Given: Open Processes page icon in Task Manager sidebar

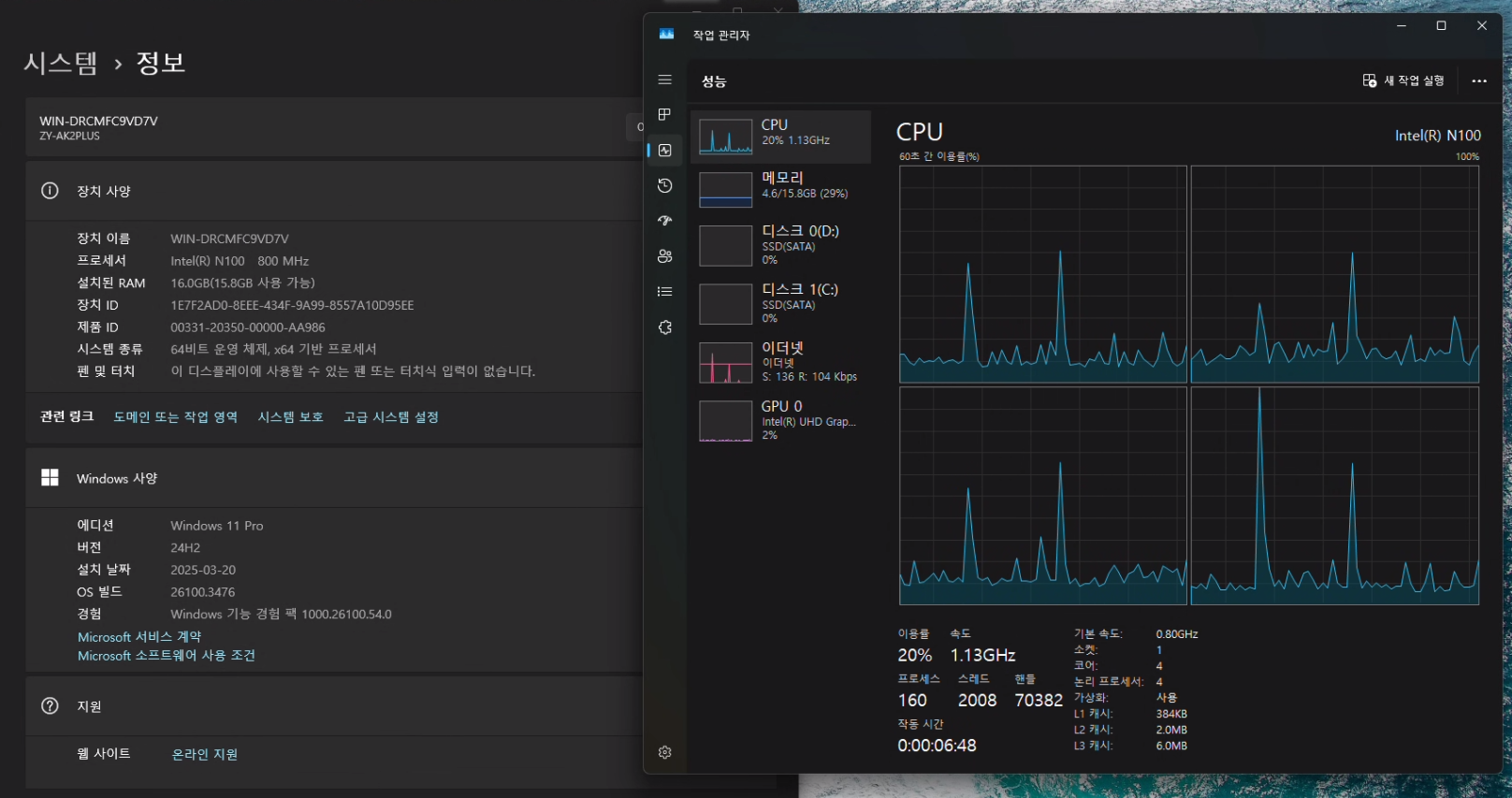Looking at the screenshot, I should coord(665,114).
